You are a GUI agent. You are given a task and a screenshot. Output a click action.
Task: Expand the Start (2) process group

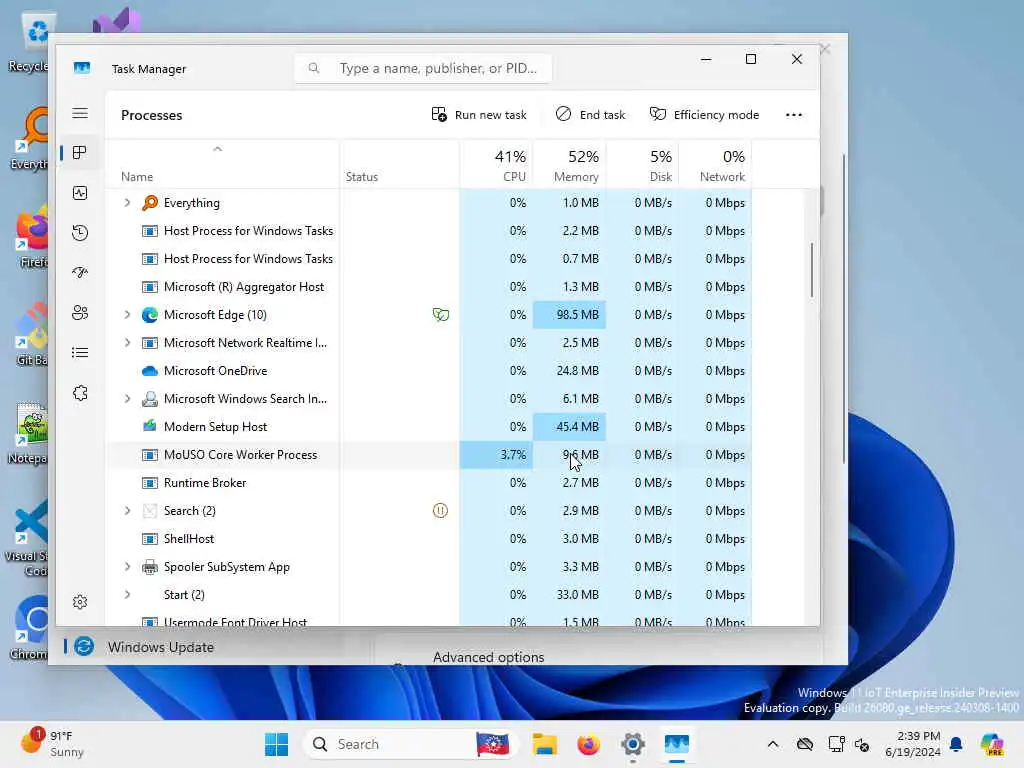[x=127, y=595]
